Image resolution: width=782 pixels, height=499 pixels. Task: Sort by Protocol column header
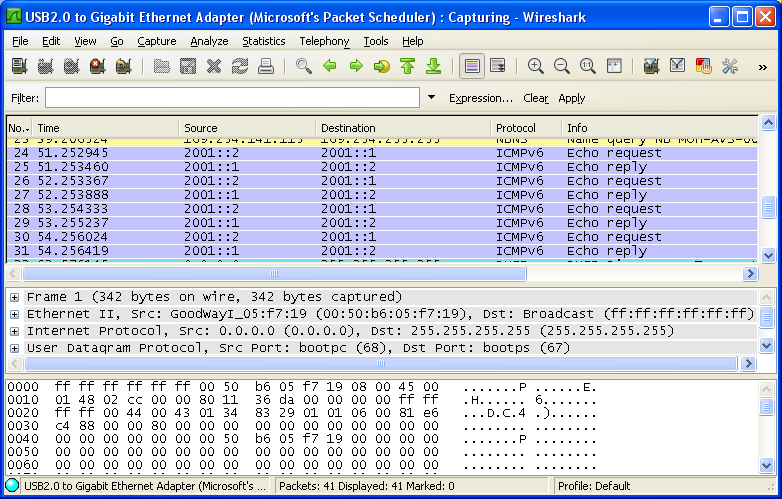(x=526, y=128)
